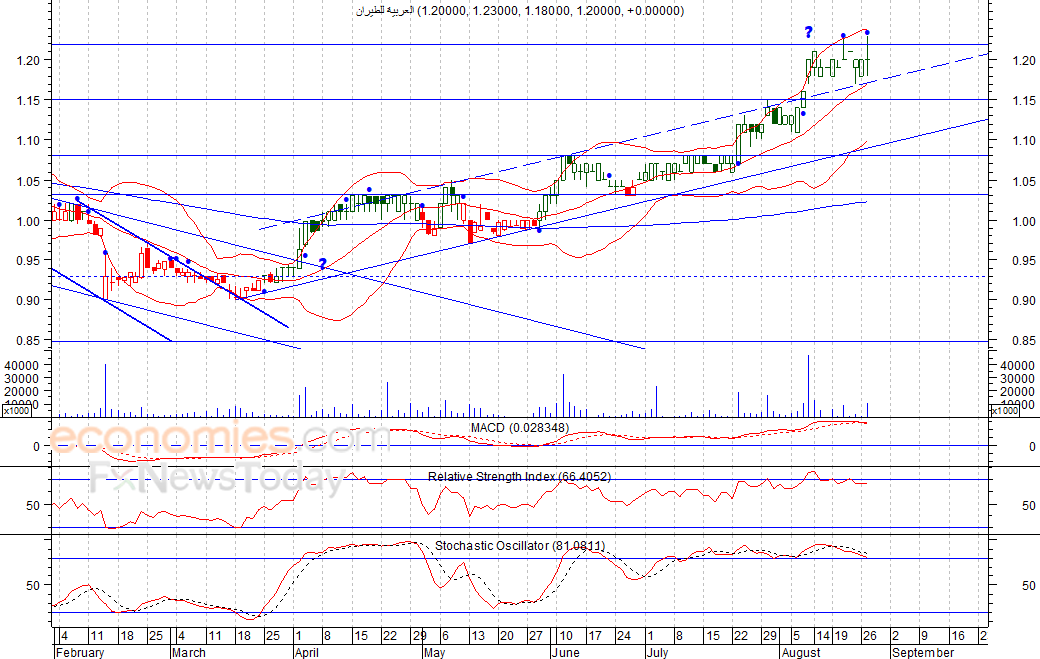Click date label 14 under August
Image resolution: width=1040 pixels, height=659 pixels.
[x=823, y=636]
